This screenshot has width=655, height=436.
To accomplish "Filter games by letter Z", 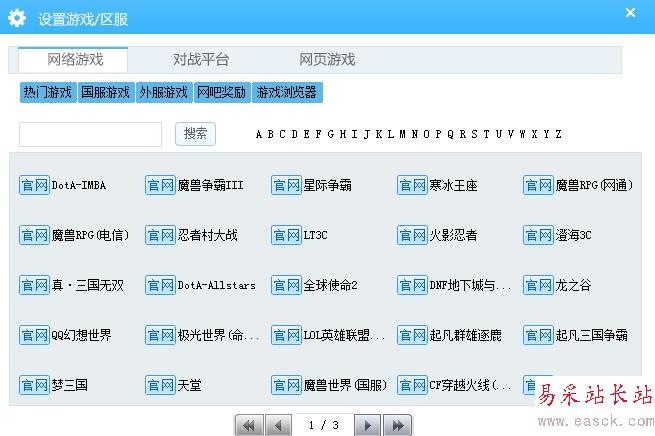I will coord(559,134).
